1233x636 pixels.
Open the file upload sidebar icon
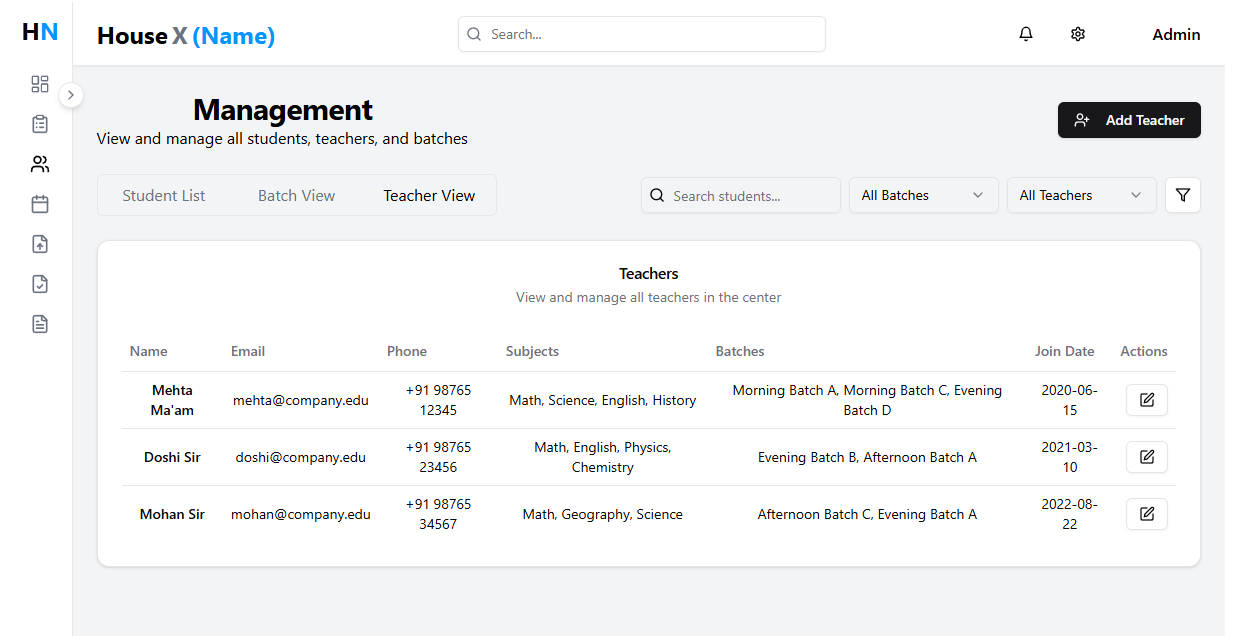[x=40, y=244]
